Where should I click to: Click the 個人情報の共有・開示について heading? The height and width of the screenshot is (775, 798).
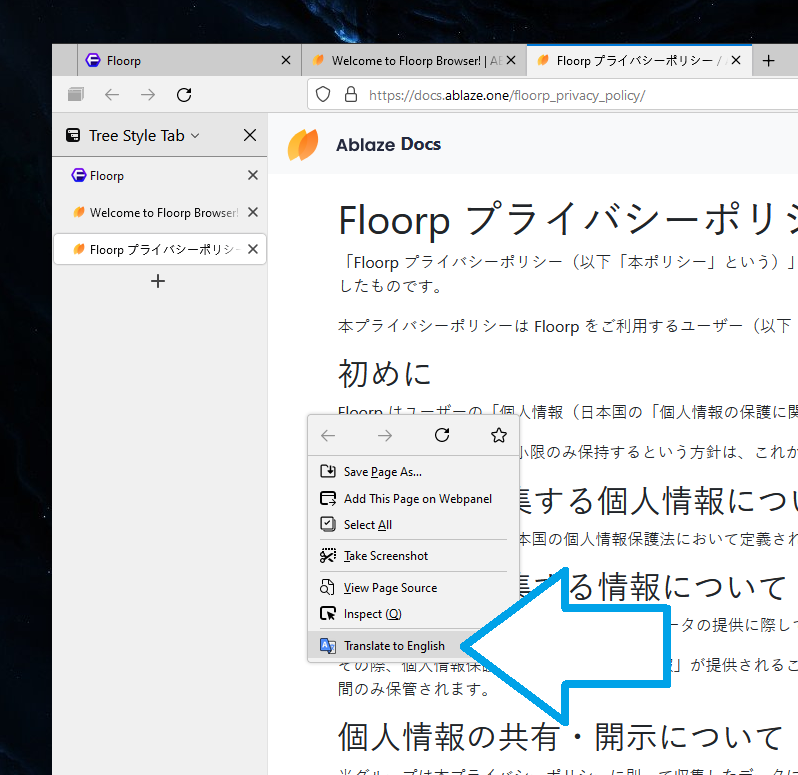tap(560, 737)
